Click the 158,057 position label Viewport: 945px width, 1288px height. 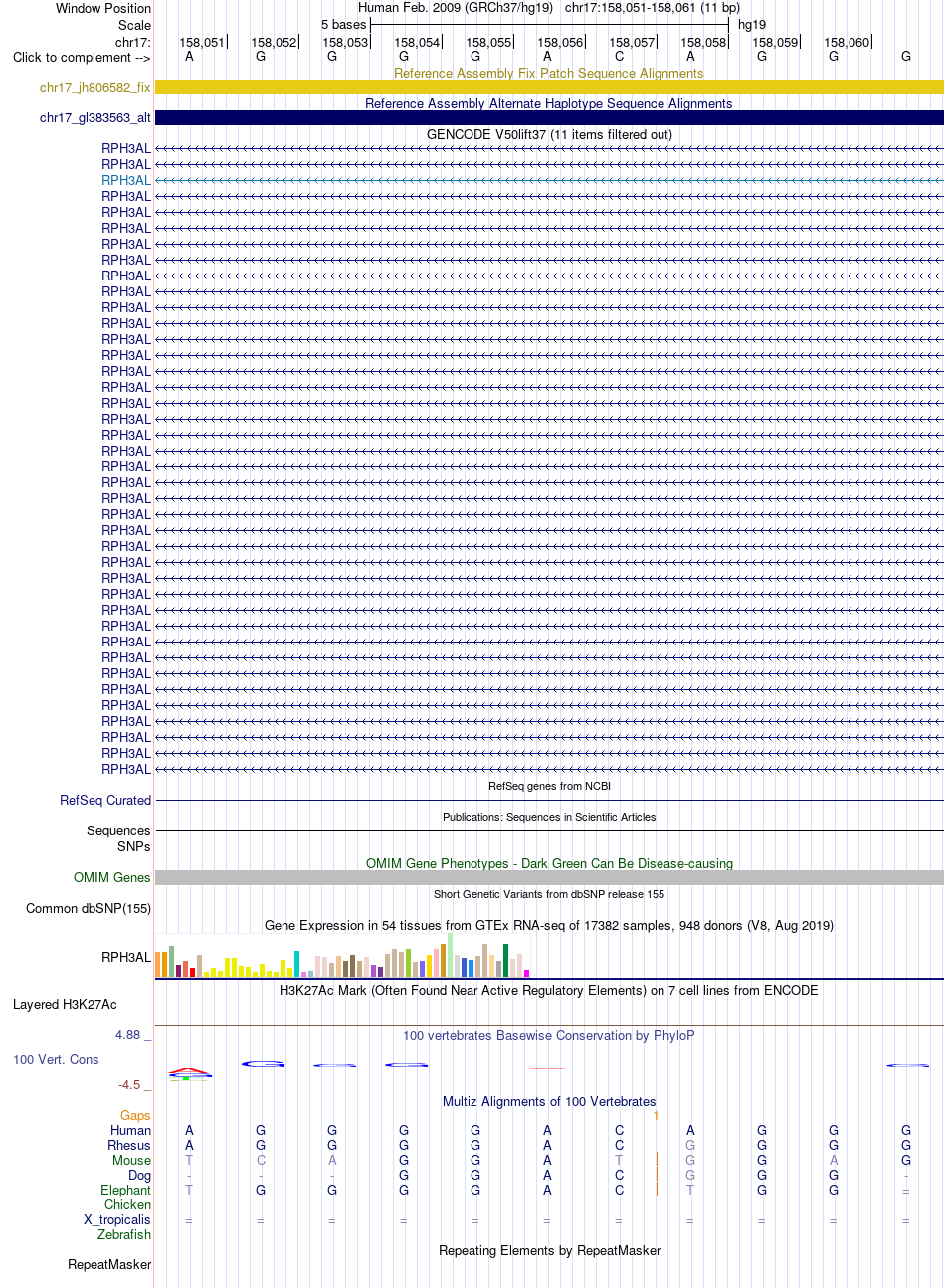coord(632,42)
